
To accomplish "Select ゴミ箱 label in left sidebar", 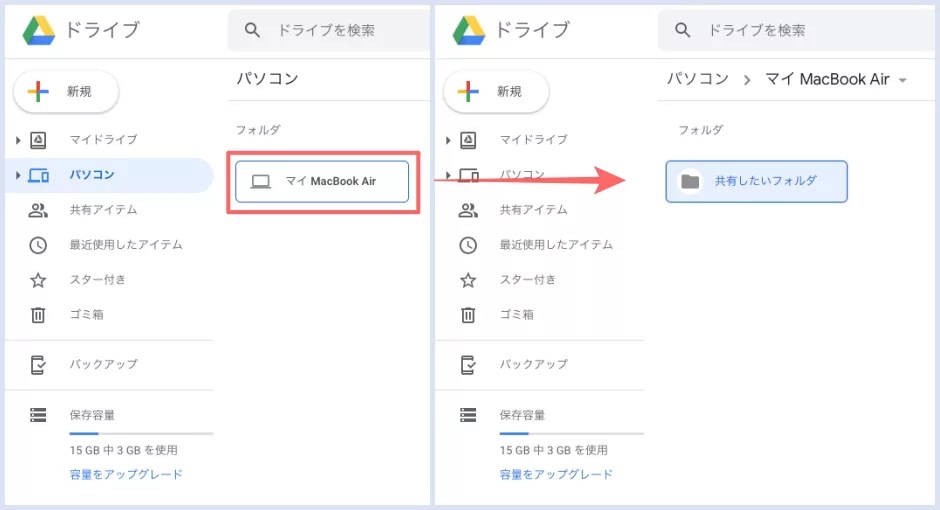I will tap(87, 314).
